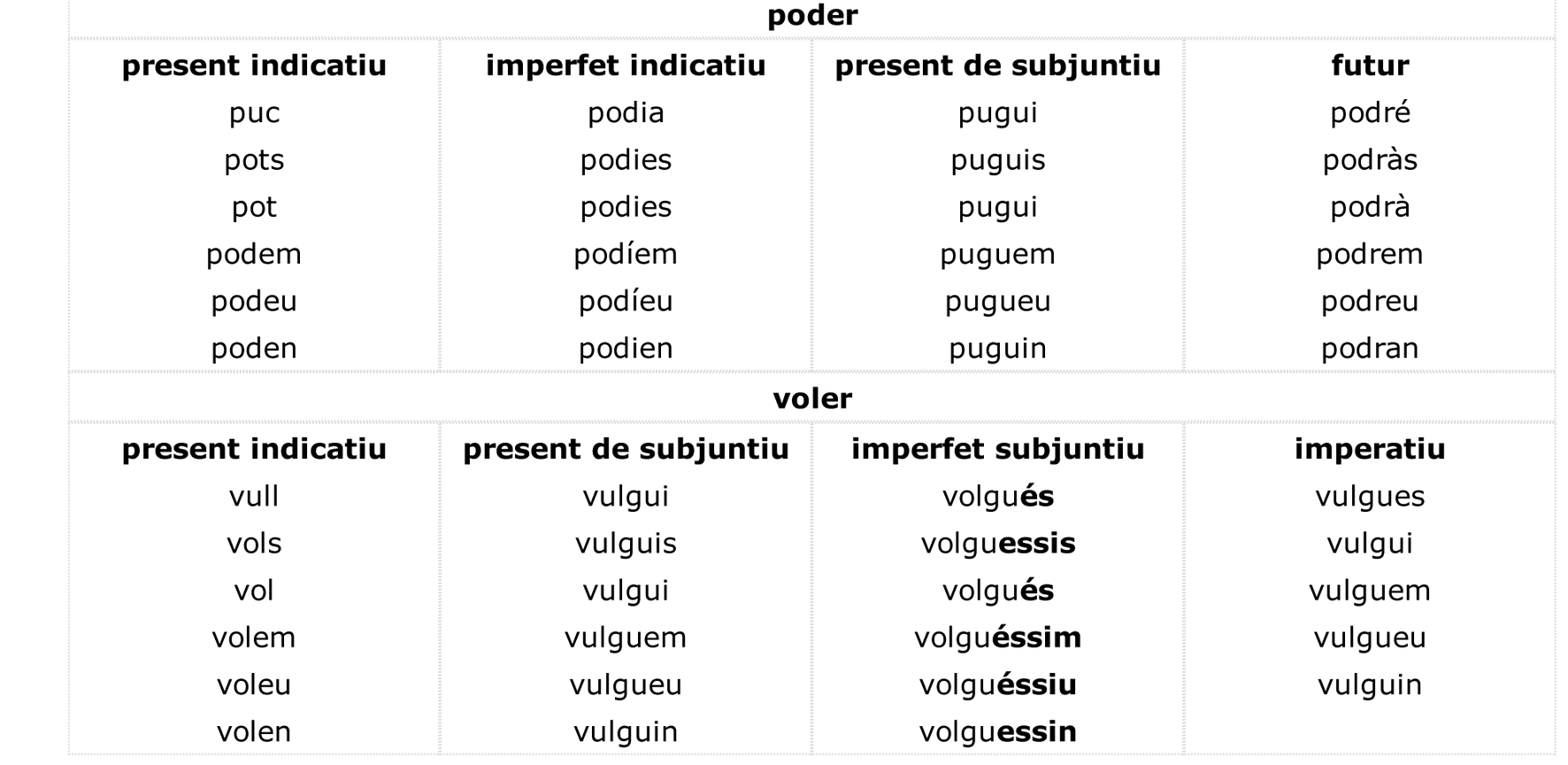Click the word 'podràs'

point(1369,159)
